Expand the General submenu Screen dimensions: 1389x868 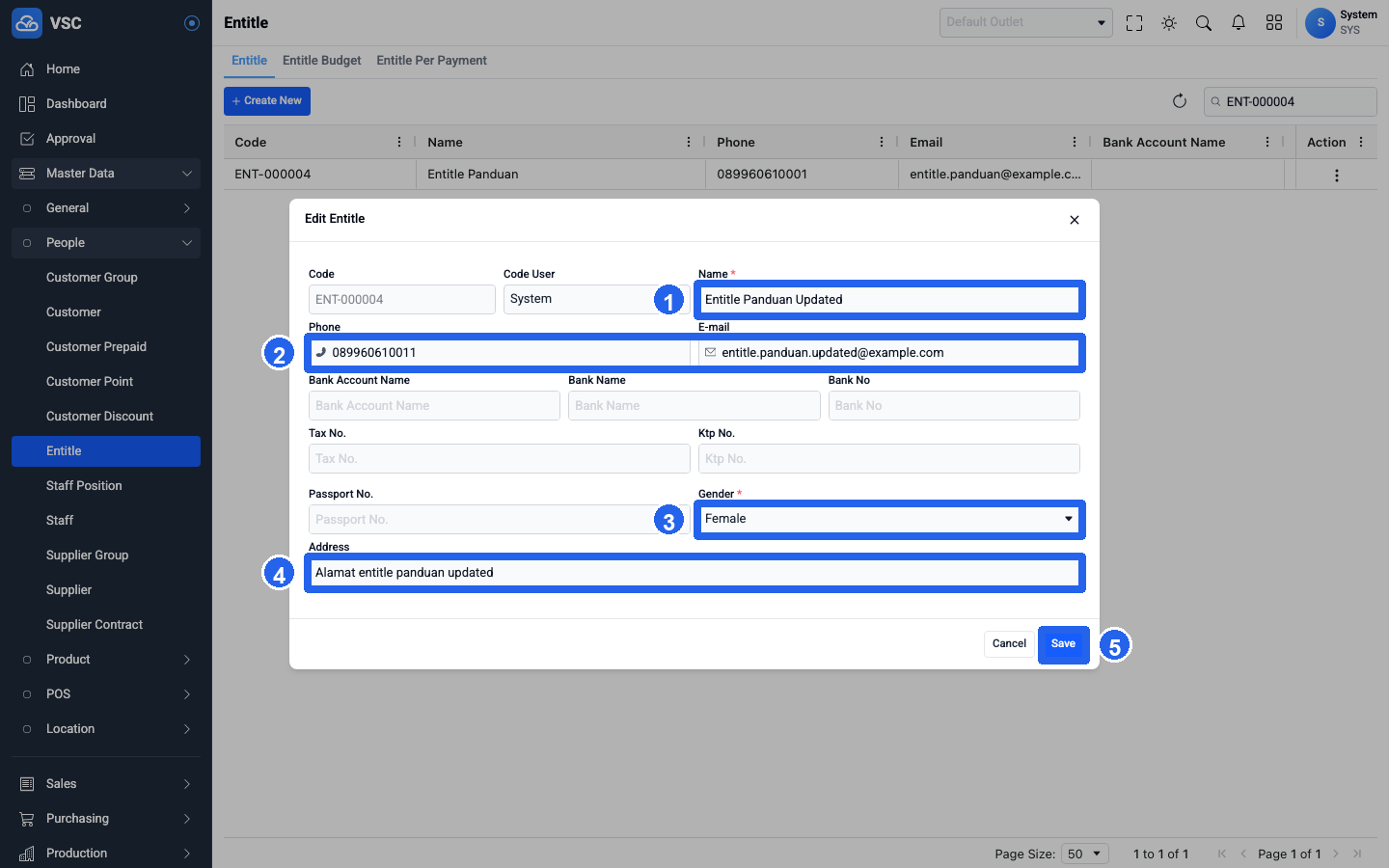coord(106,208)
